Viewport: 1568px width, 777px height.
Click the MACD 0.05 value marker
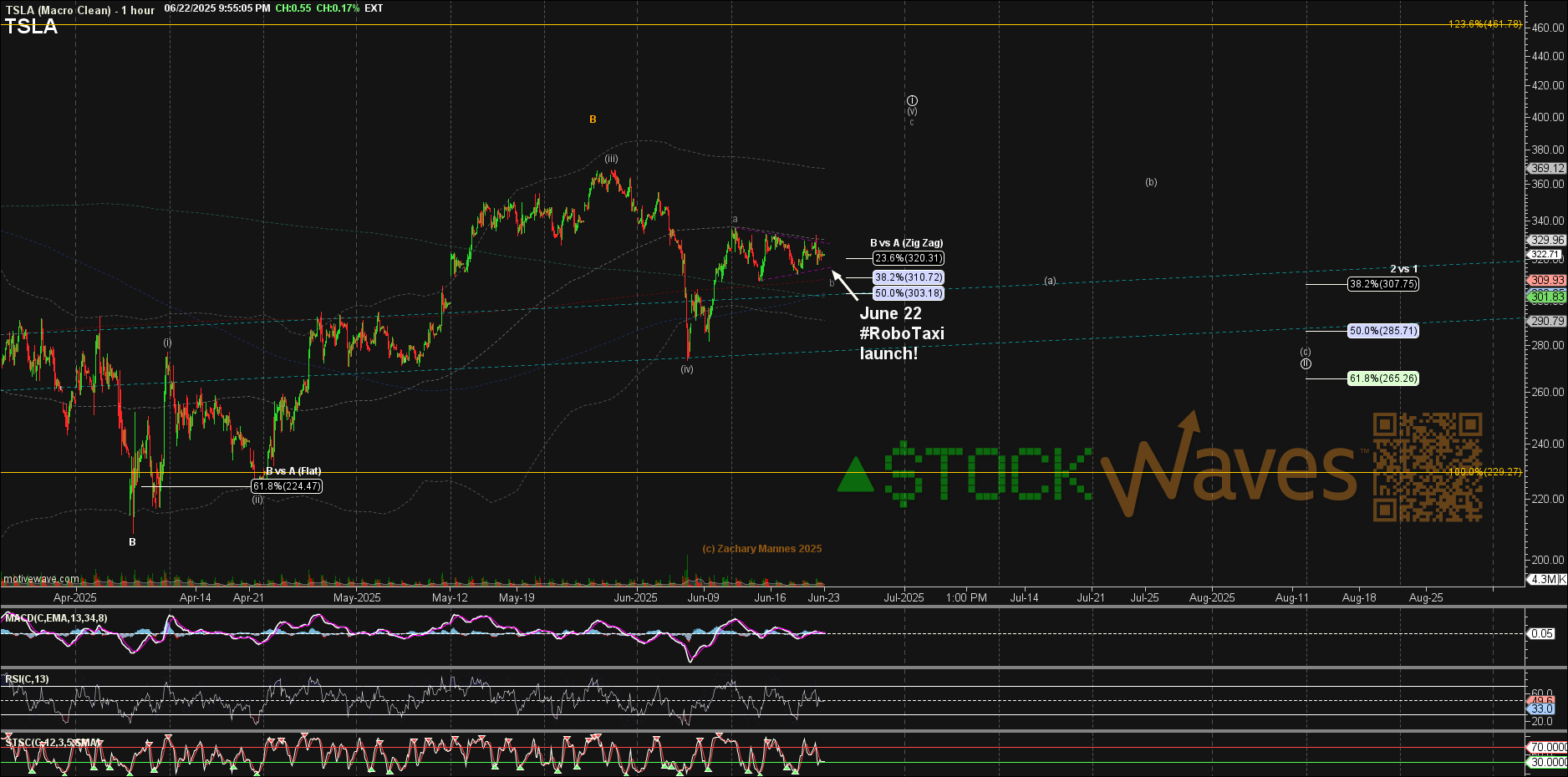coord(1542,634)
